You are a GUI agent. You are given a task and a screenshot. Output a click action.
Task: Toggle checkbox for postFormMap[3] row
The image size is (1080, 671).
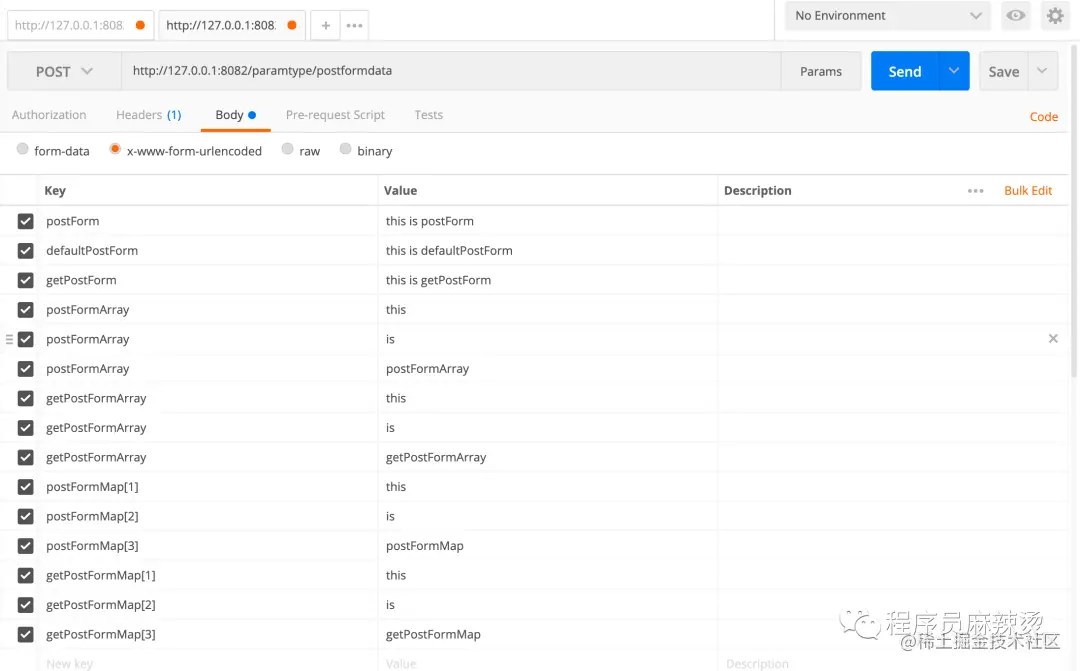pos(25,546)
